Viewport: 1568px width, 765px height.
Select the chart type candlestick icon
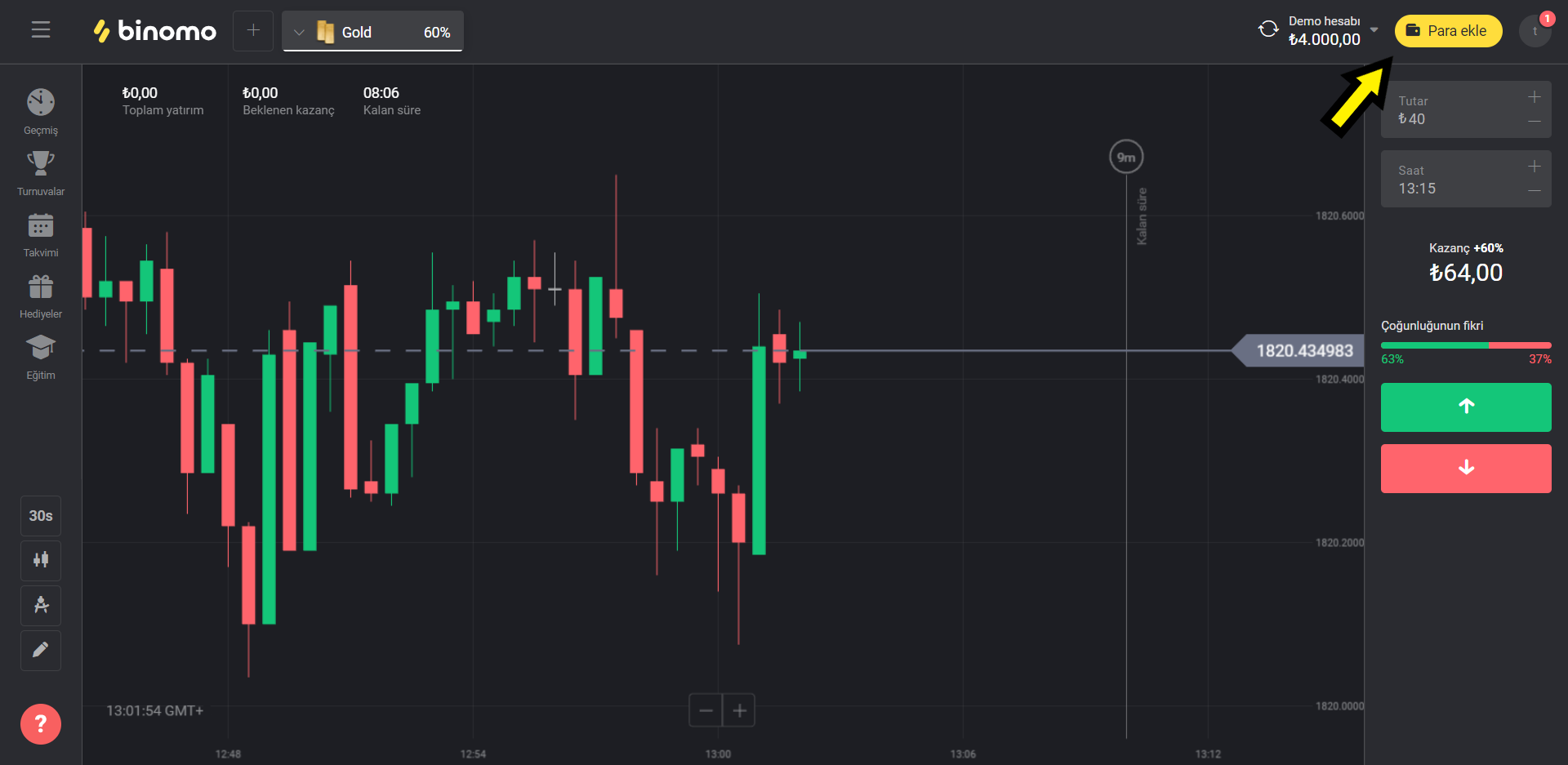click(41, 560)
